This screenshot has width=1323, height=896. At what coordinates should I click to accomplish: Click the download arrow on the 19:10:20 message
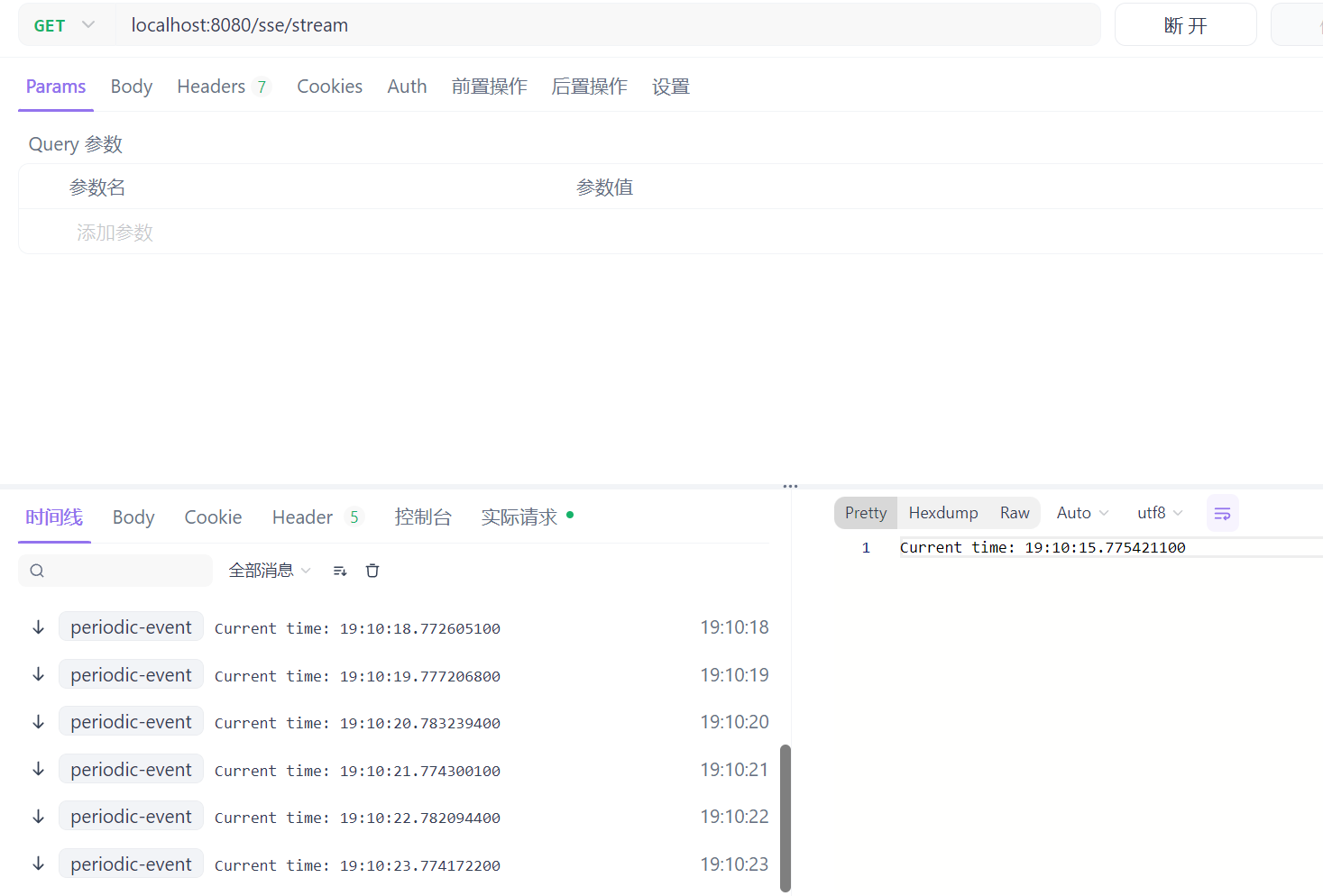tap(37, 721)
